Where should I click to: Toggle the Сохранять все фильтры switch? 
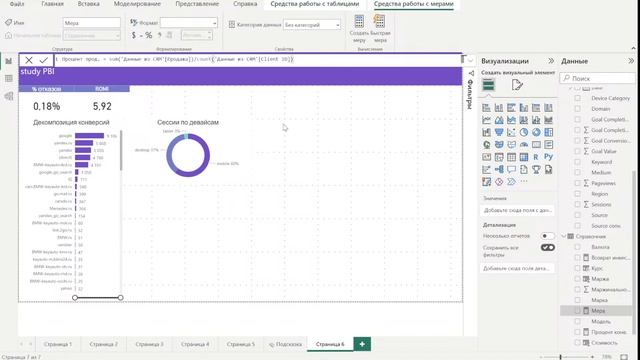coord(547,248)
